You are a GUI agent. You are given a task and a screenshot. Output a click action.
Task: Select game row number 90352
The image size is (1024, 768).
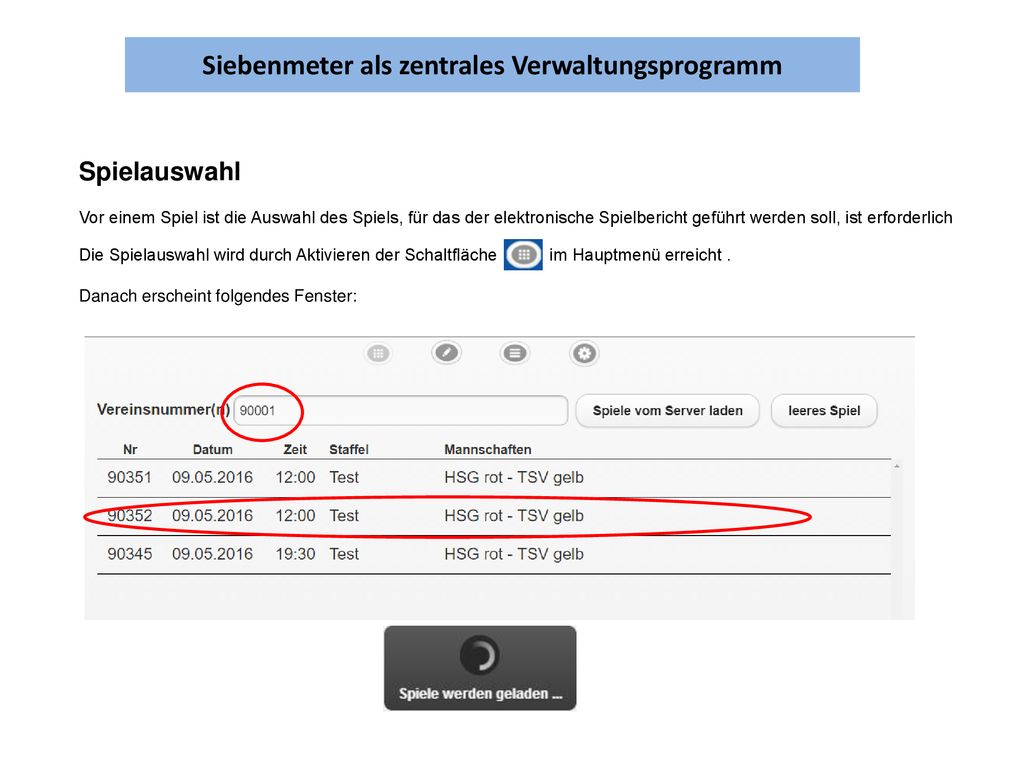pyautogui.click(x=494, y=516)
